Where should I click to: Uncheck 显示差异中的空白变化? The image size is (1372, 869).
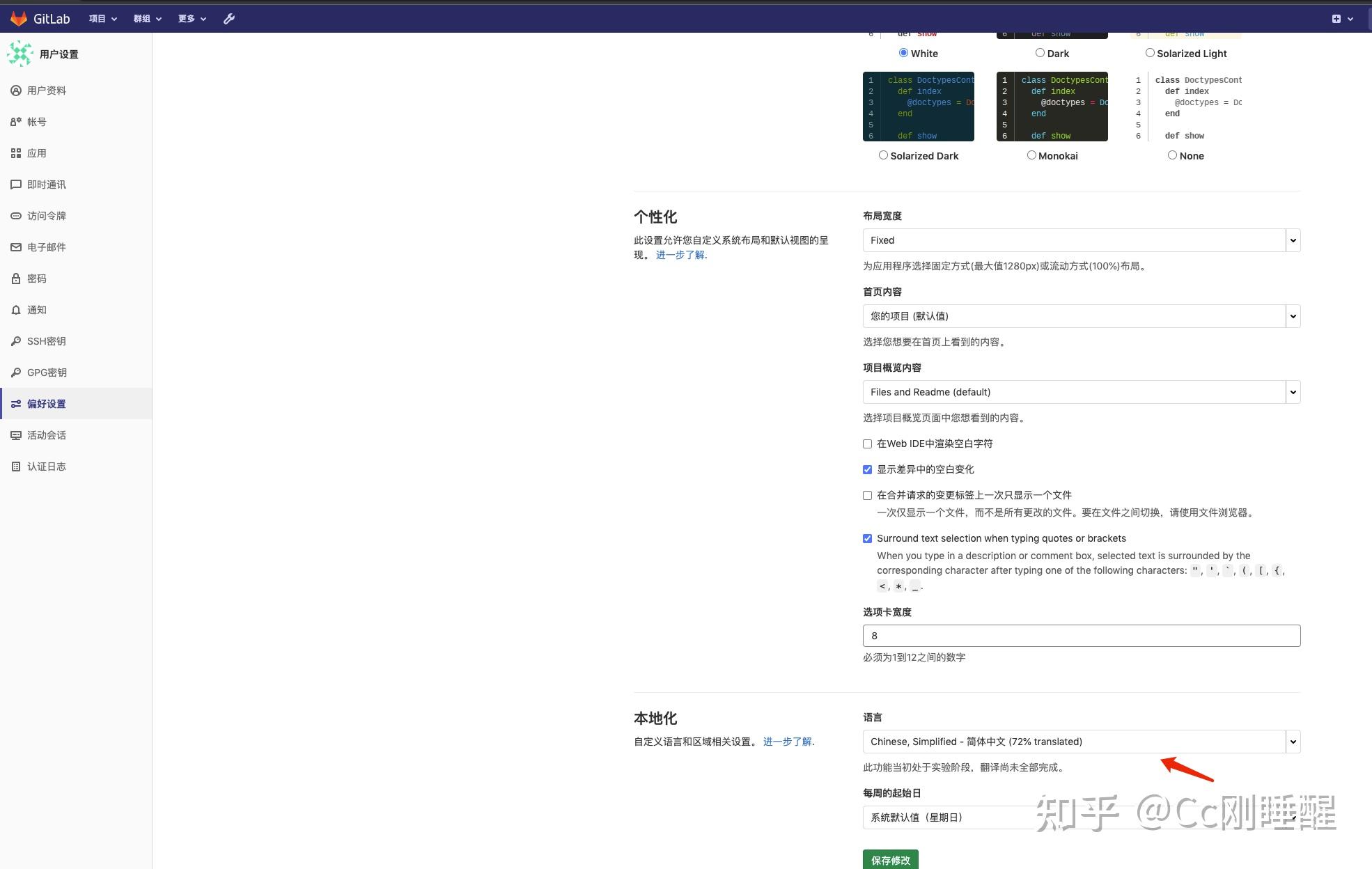coord(867,469)
